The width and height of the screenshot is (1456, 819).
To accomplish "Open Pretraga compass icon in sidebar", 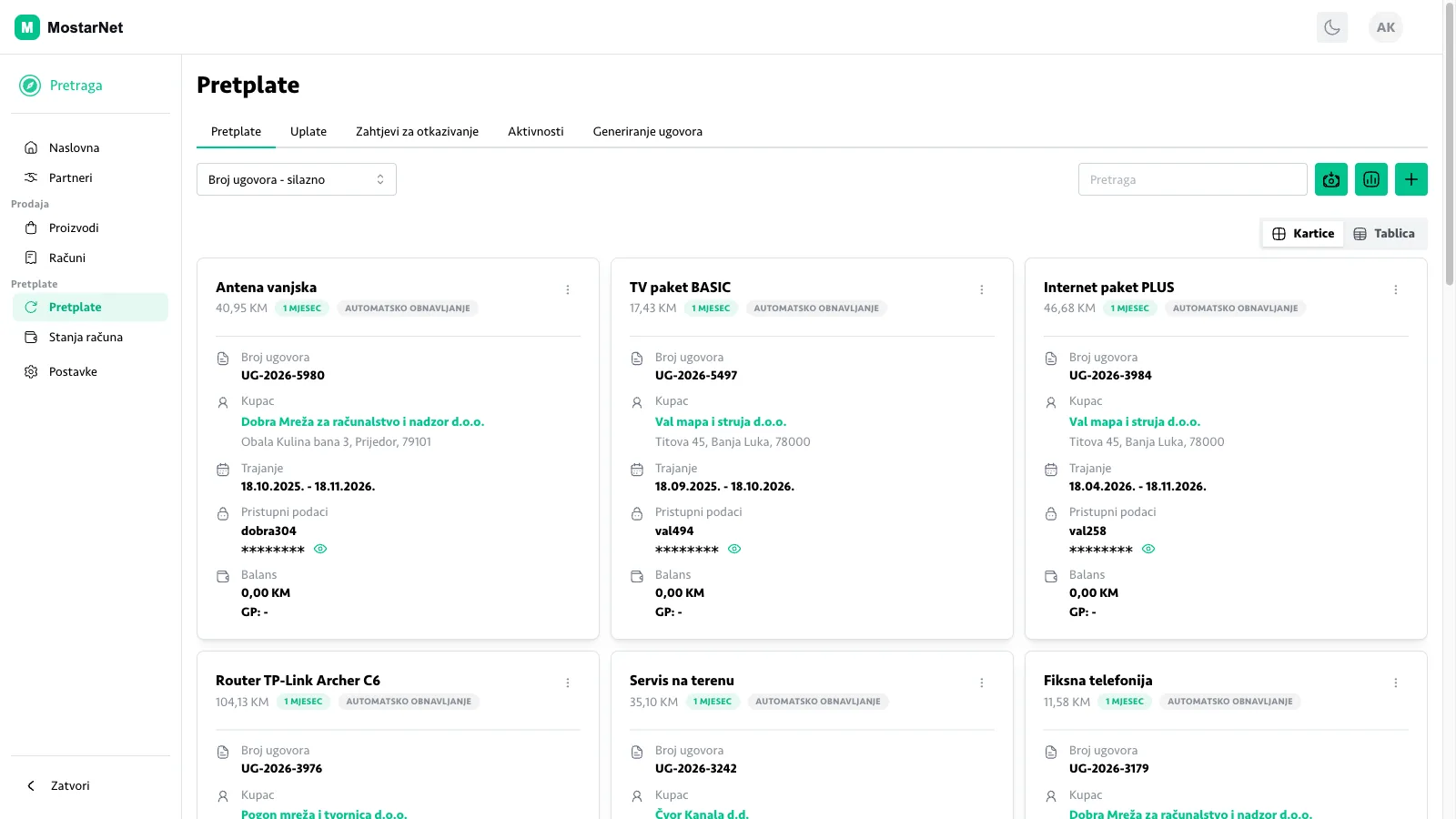I will point(30,86).
